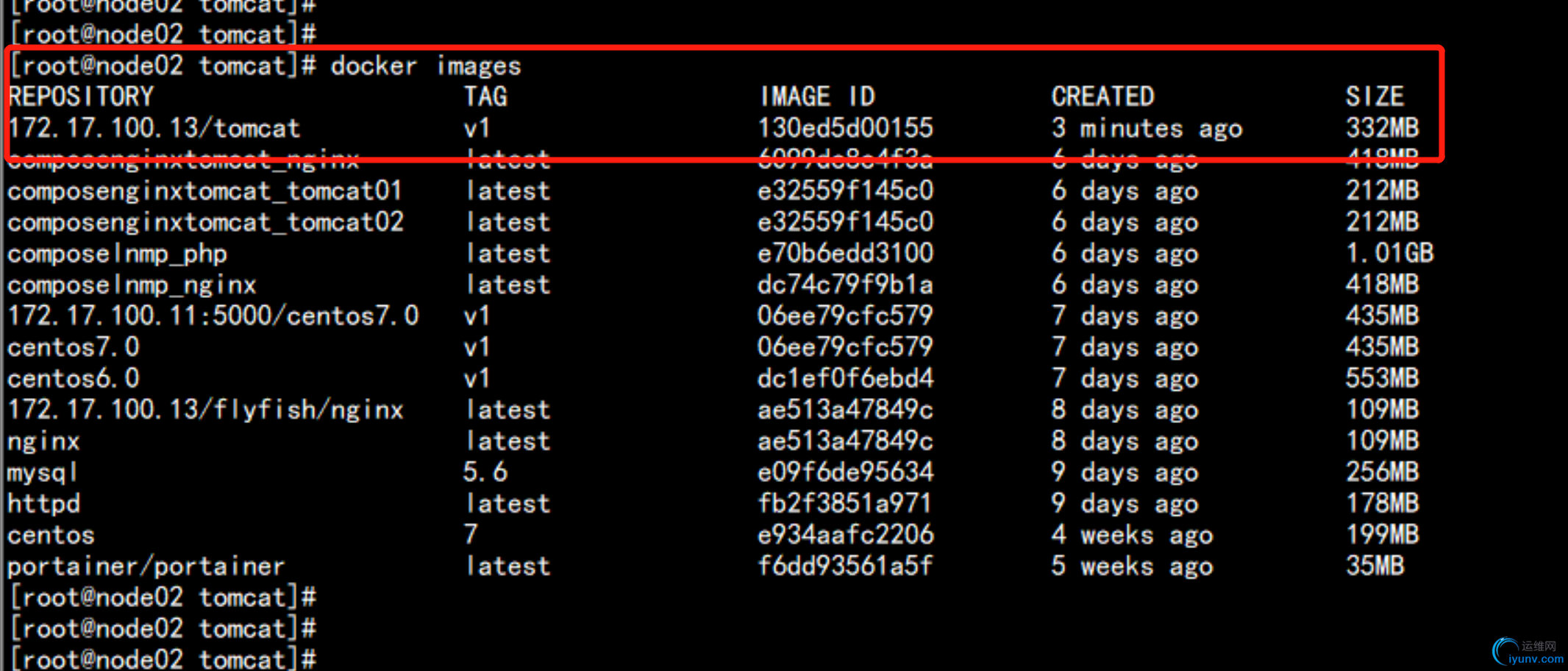Select the composenginxtomcat_tomcat02 repository entry
Image resolution: width=1568 pixels, height=671 pixels.
[x=205, y=222]
